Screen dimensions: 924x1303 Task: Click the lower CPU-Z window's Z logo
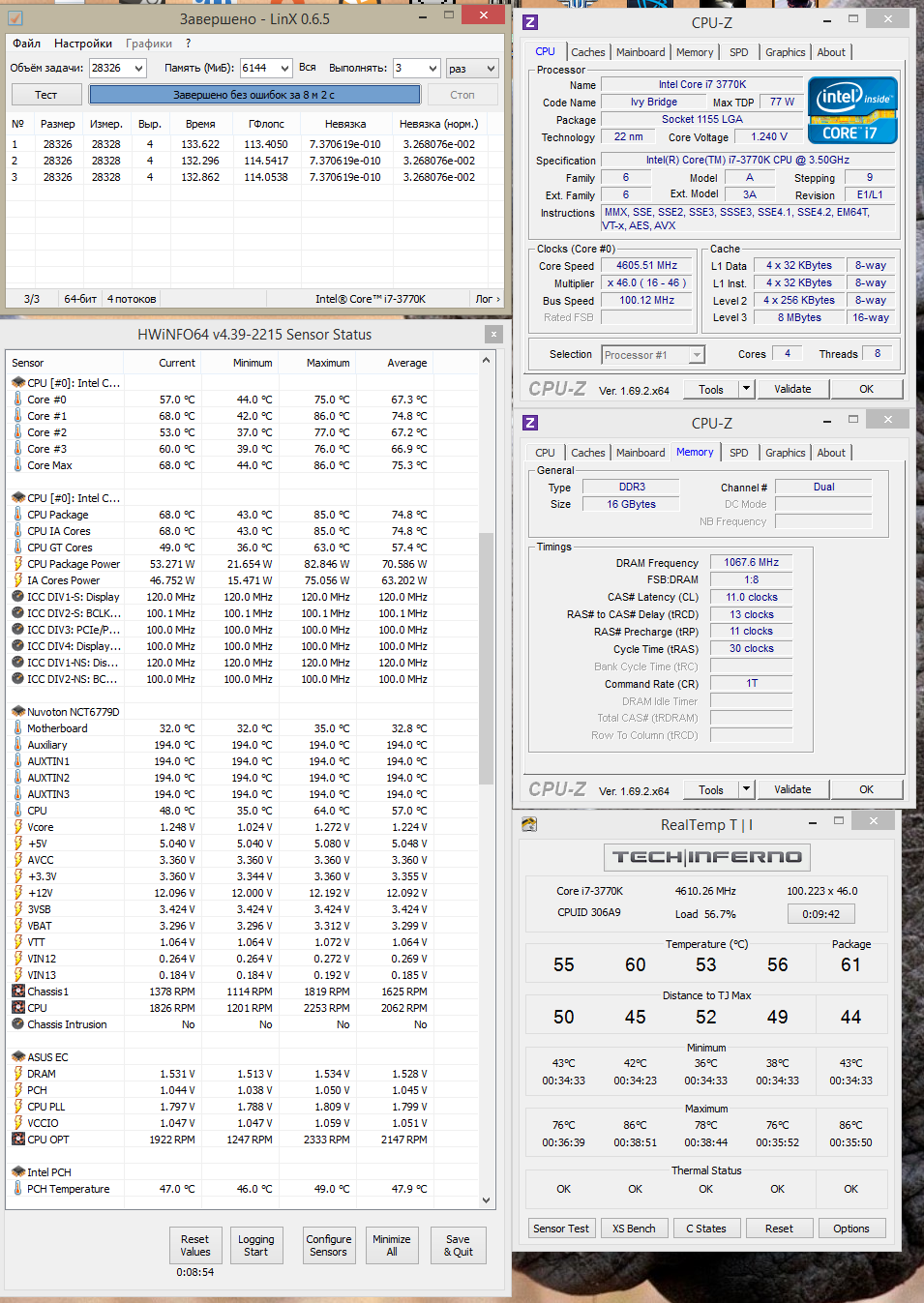click(530, 423)
